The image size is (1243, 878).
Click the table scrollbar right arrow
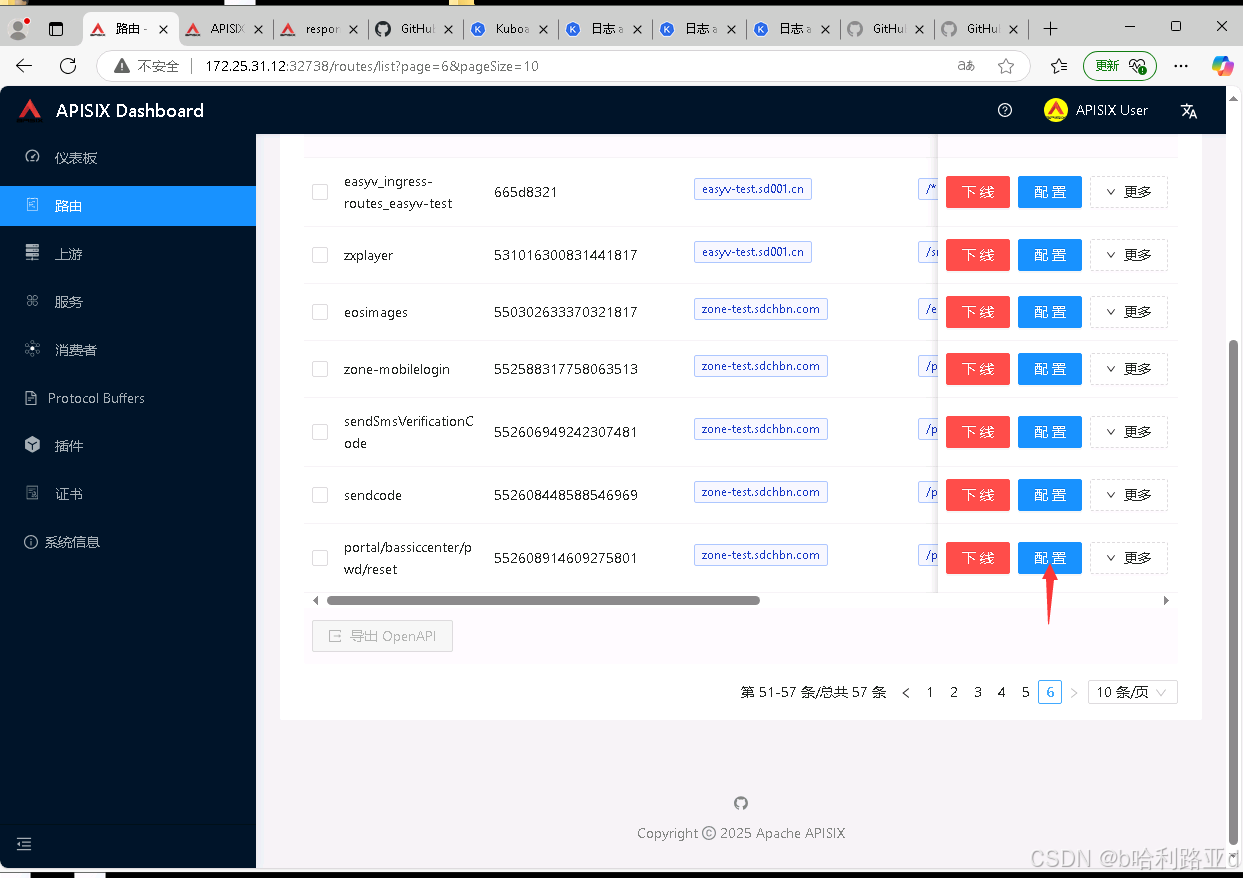[1166, 601]
